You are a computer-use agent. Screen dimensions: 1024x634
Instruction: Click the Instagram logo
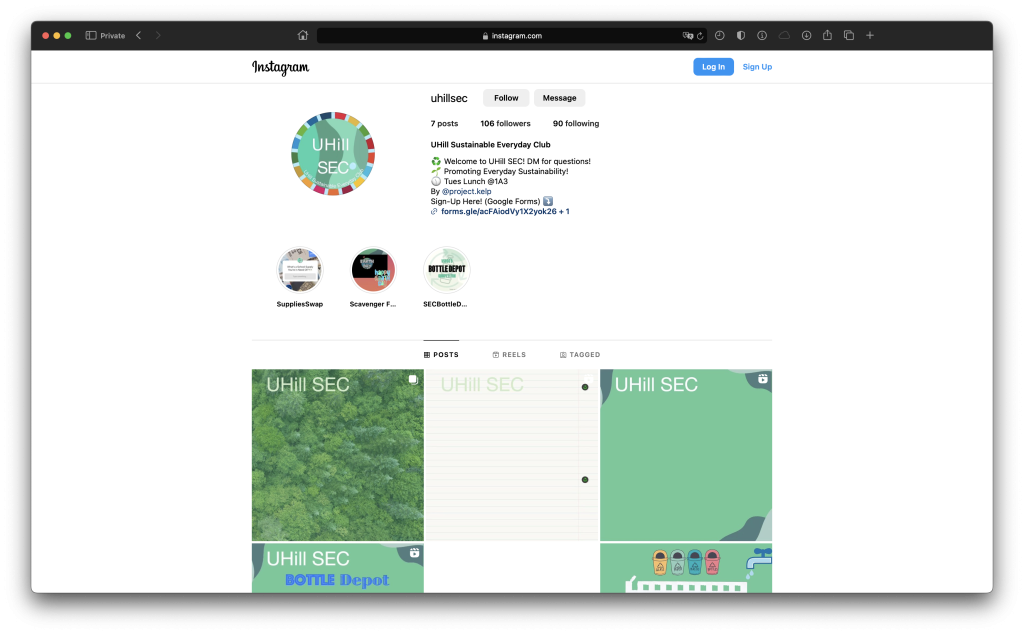[x=280, y=67]
